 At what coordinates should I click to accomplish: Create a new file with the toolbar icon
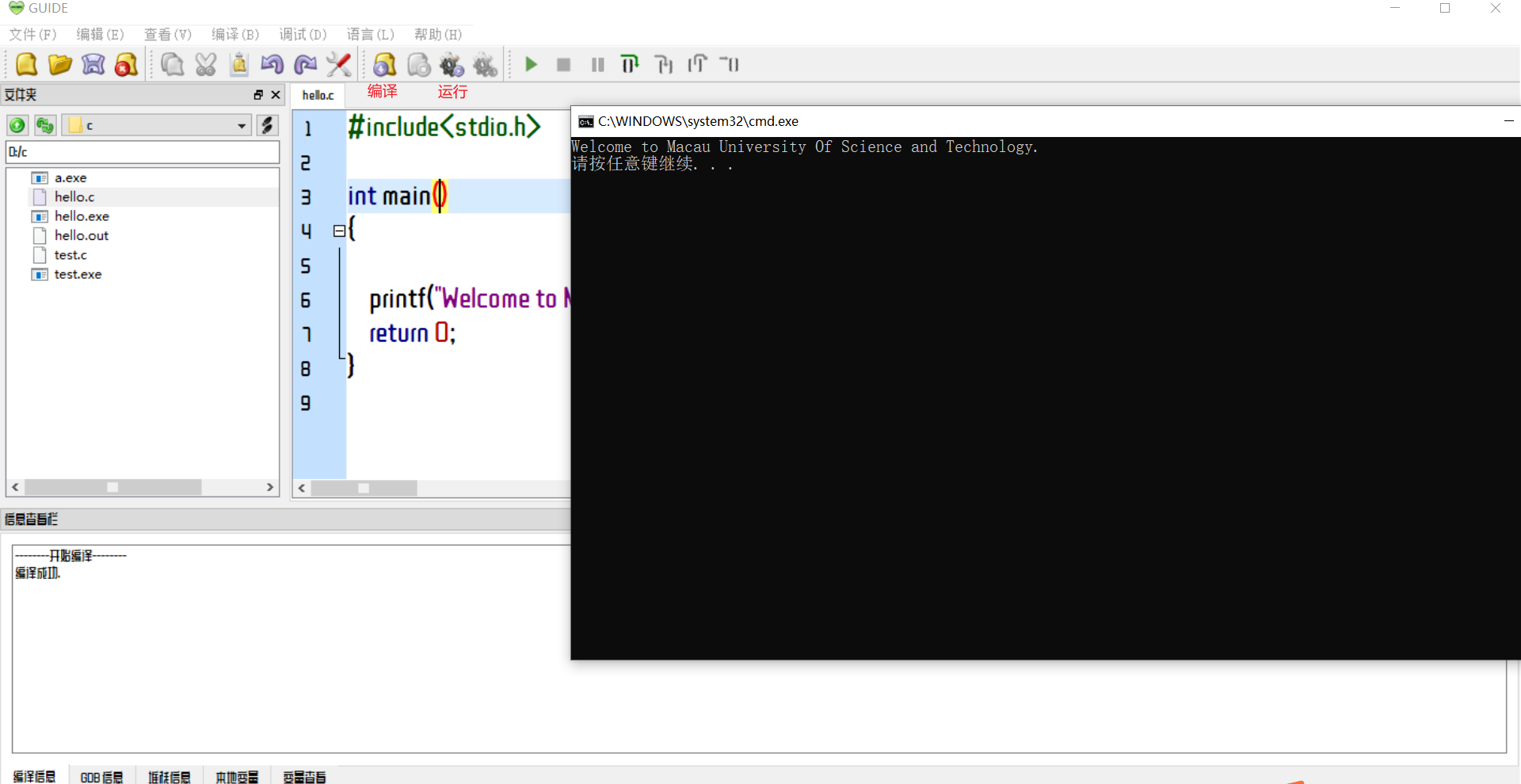click(x=26, y=64)
